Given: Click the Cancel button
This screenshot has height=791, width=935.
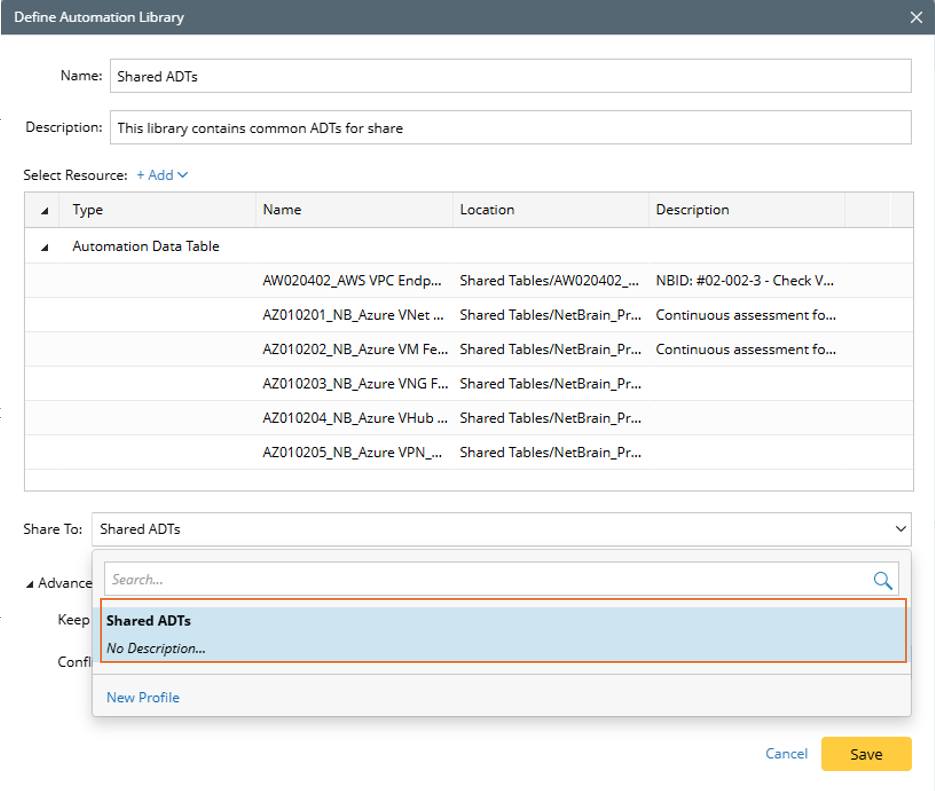Looking at the screenshot, I should (786, 754).
